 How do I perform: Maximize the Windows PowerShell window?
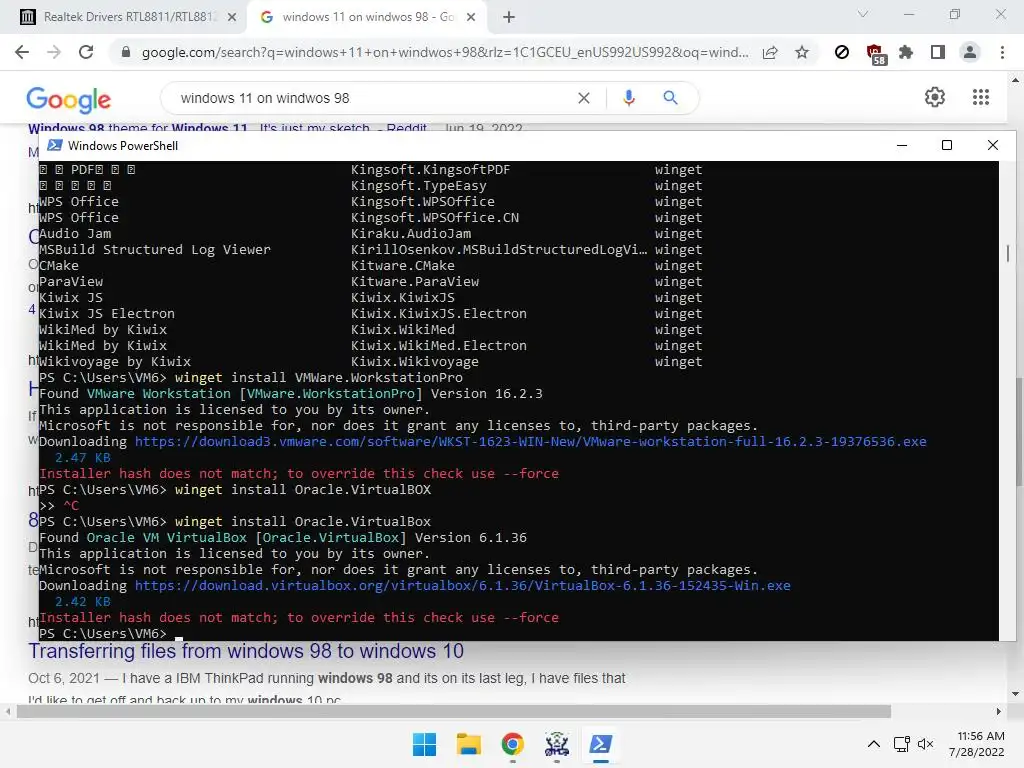pos(947,145)
